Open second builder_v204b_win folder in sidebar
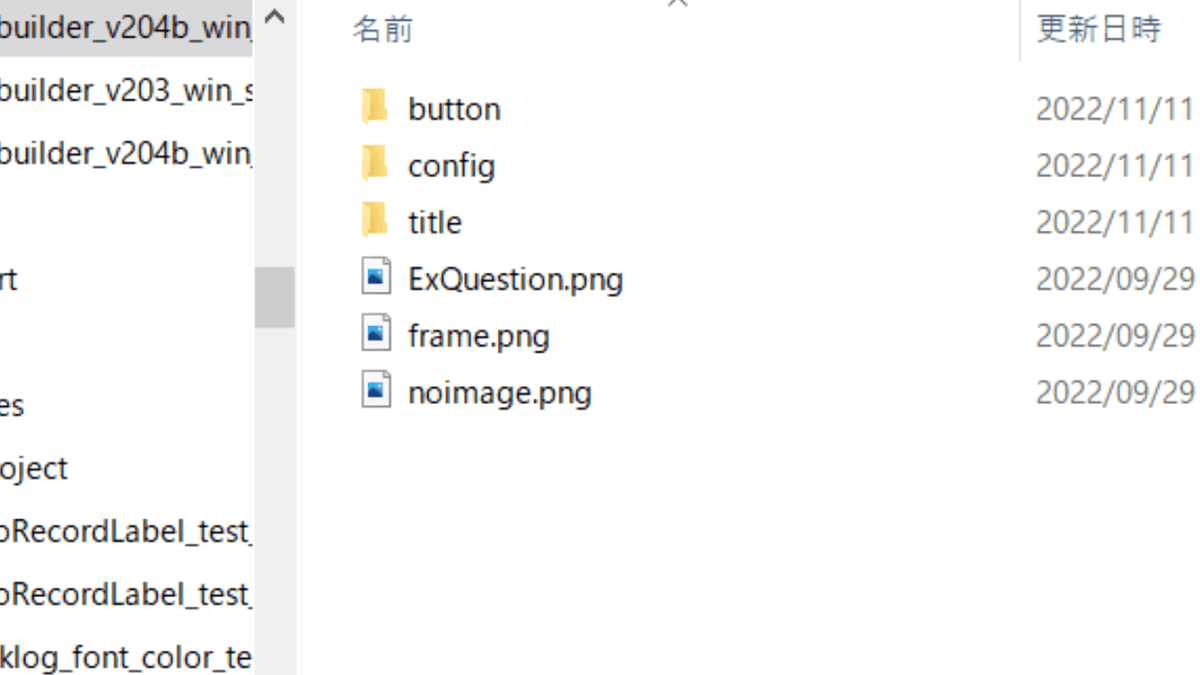Image resolution: width=1200 pixels, height=675 pixels. 126,154
